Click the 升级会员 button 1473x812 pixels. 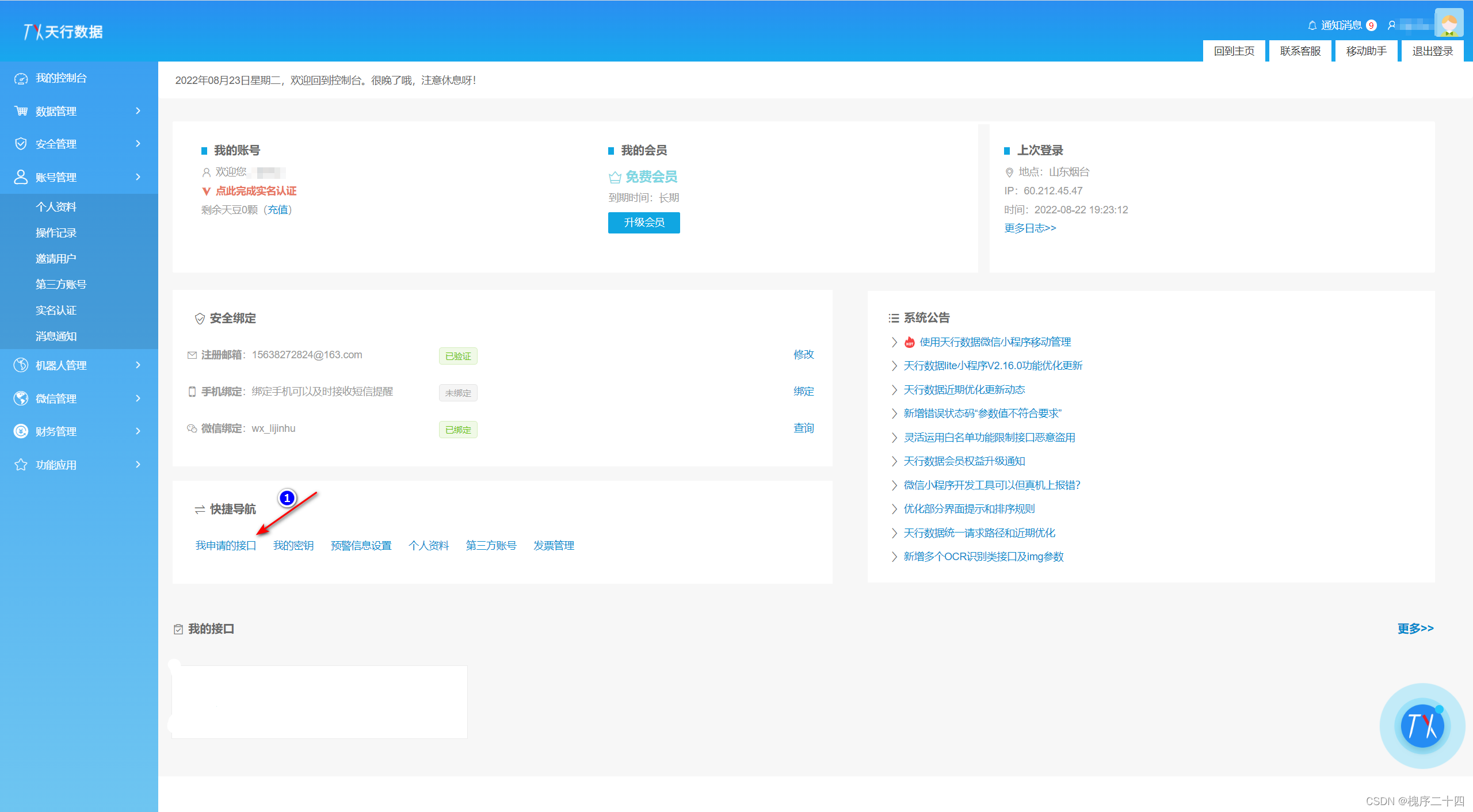pyautogui.click(x=644, y=223)
